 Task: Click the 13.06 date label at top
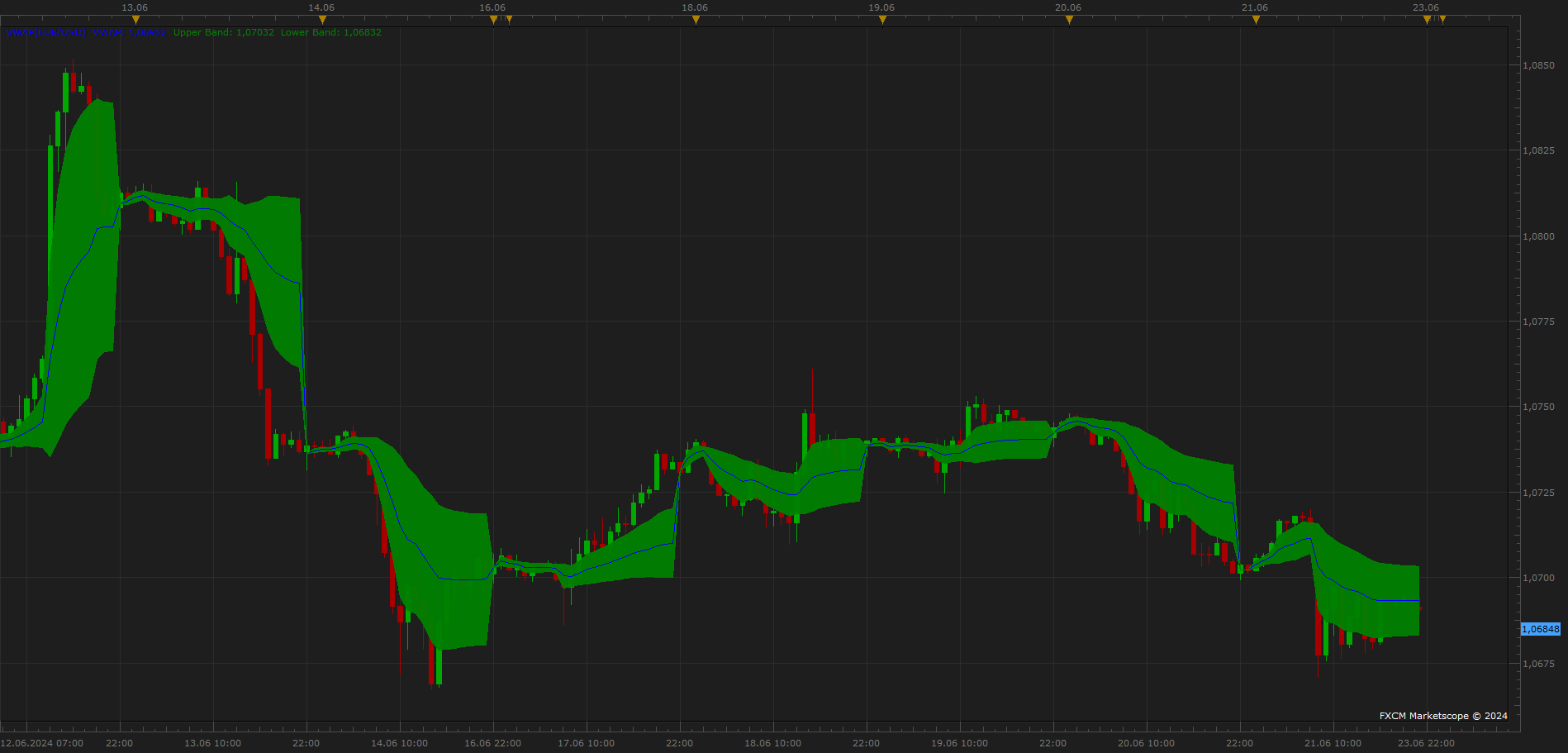click(135, 7)
